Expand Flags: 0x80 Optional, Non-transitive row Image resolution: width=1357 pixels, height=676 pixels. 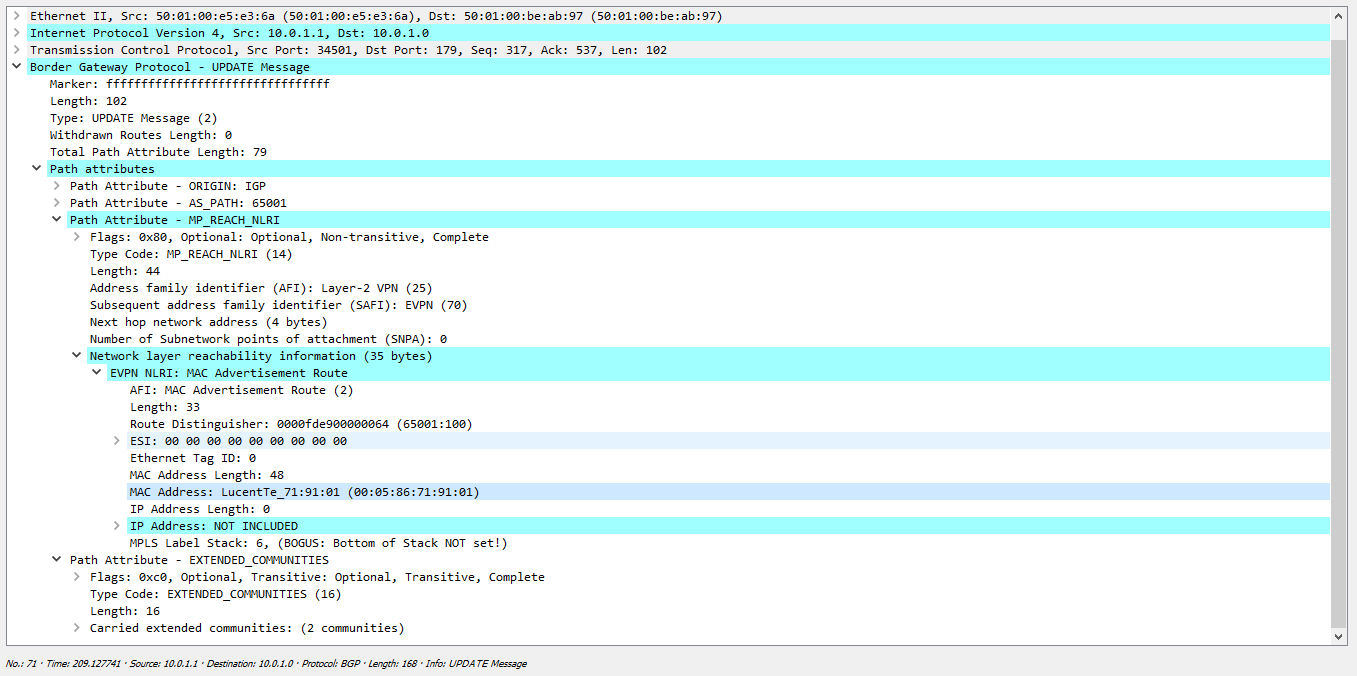77,237
